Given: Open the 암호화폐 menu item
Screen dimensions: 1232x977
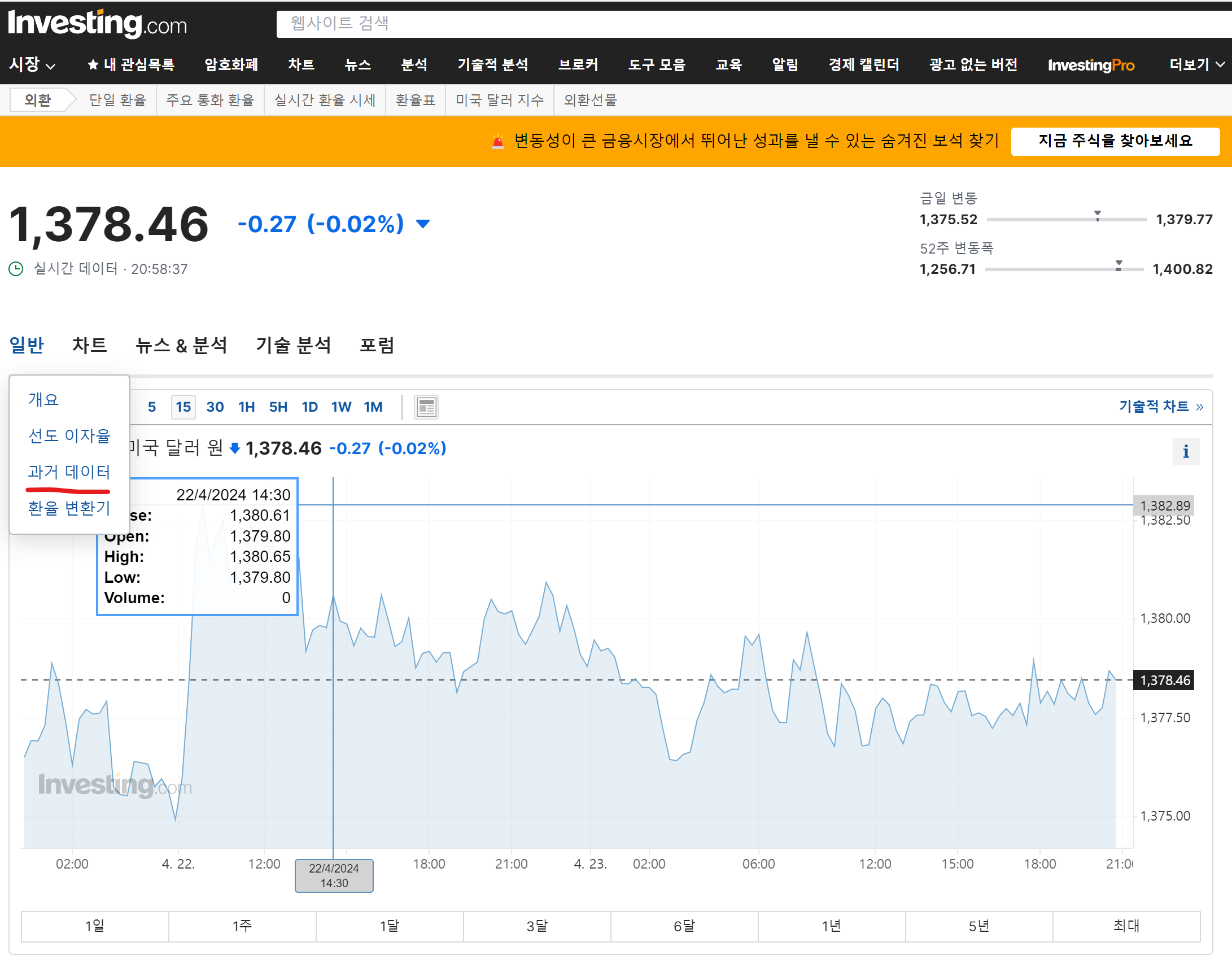Looking at the screenshot, I should 231,64.
